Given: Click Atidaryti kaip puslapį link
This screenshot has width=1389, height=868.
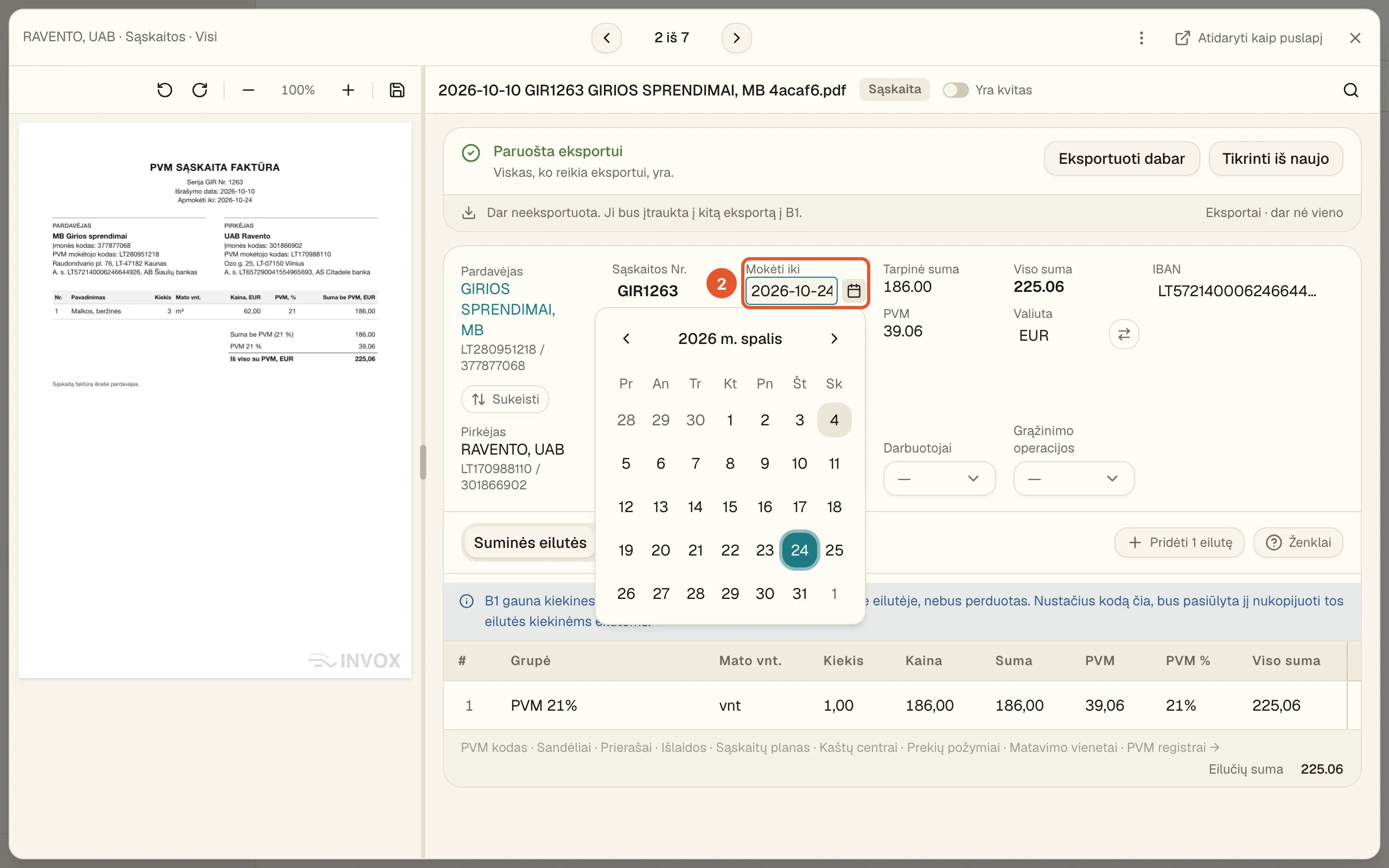Looking at the screenshot, I should tap(1249, 38).
